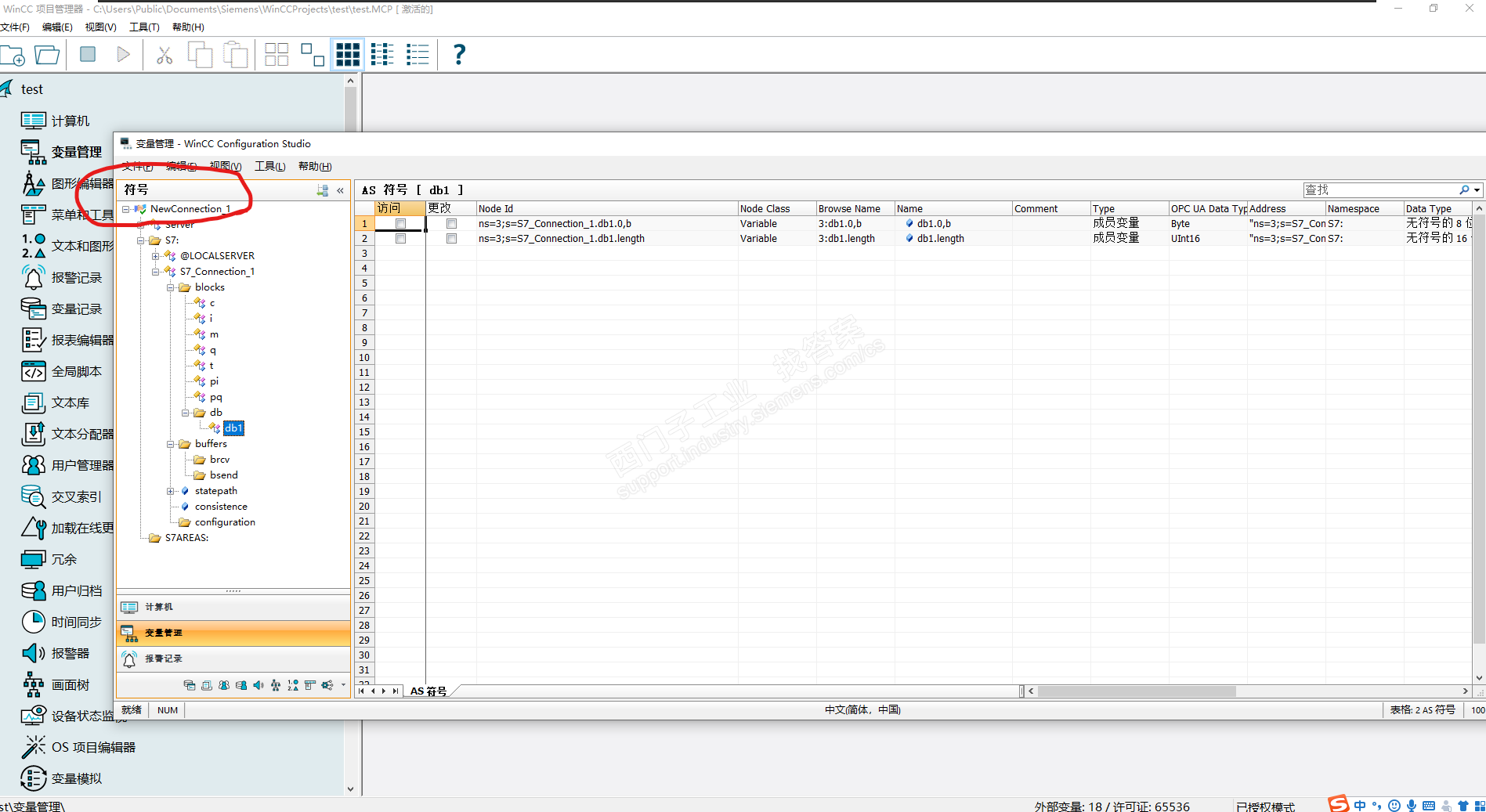Click the speaker (horn) shortcut icon in navigation bar

[259, 685]
